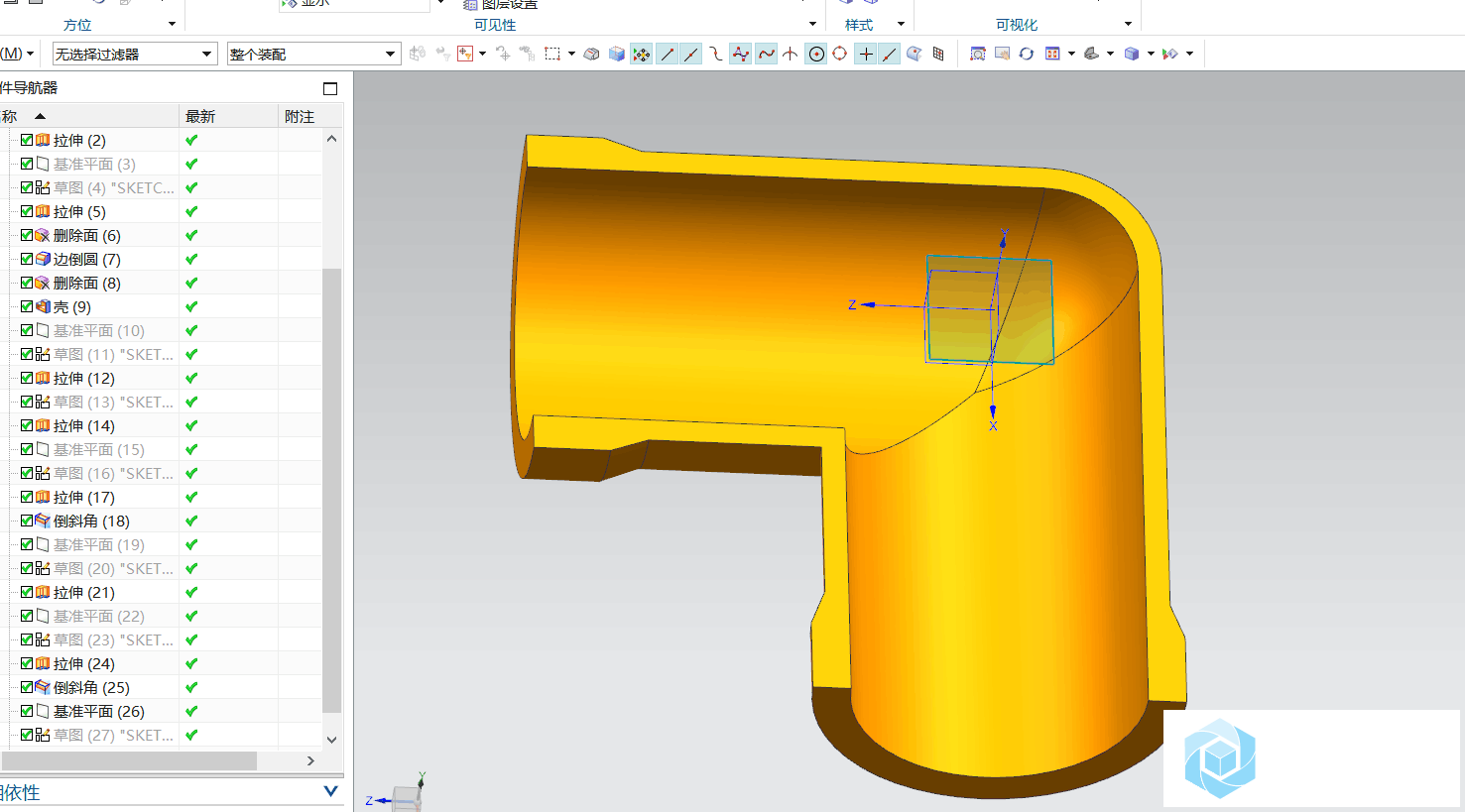Toggle Pole snap icon with red spline points
Image resolution: width=1465 pixels, height=812 pixels.
(x=741, y=54)
